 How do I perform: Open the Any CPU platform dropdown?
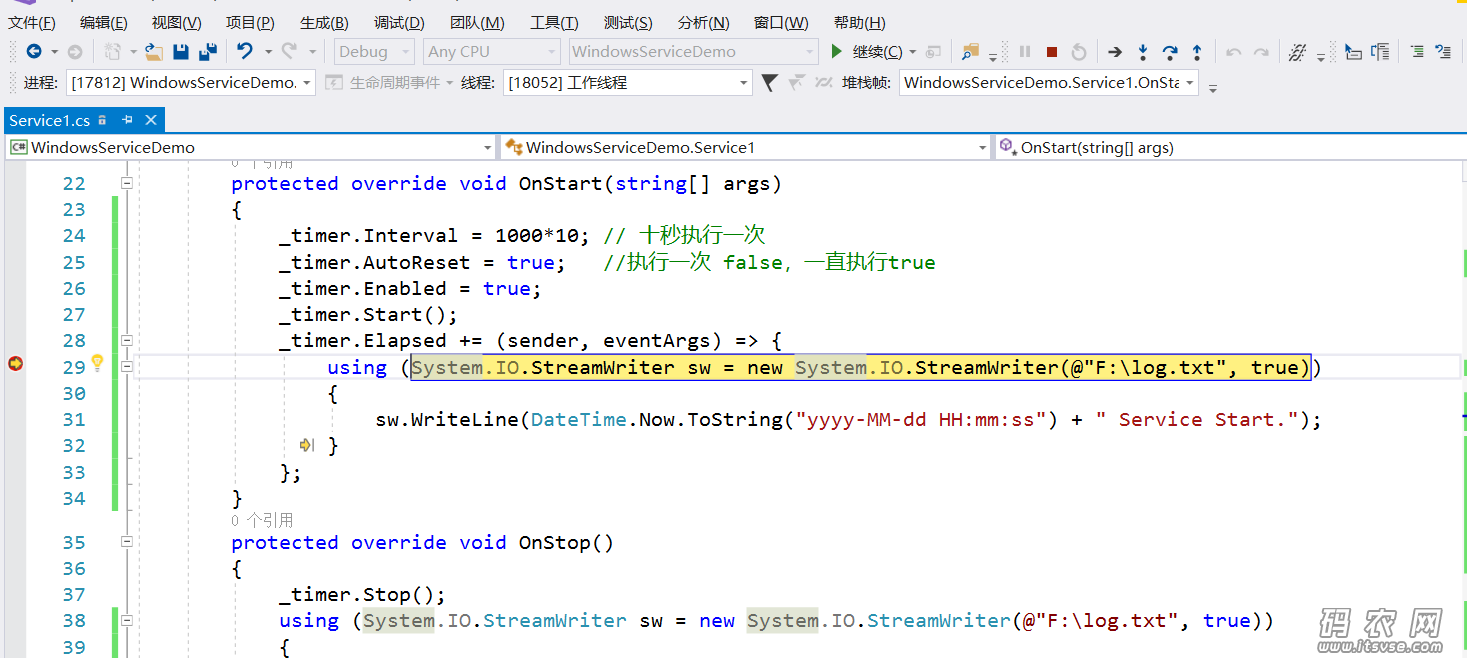(491, 51)
